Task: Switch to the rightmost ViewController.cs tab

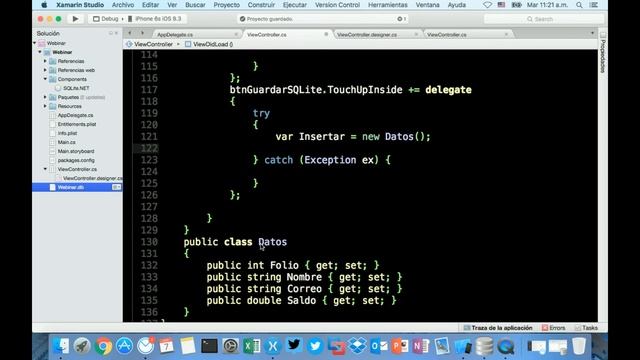Action: [x=447, y=35]
